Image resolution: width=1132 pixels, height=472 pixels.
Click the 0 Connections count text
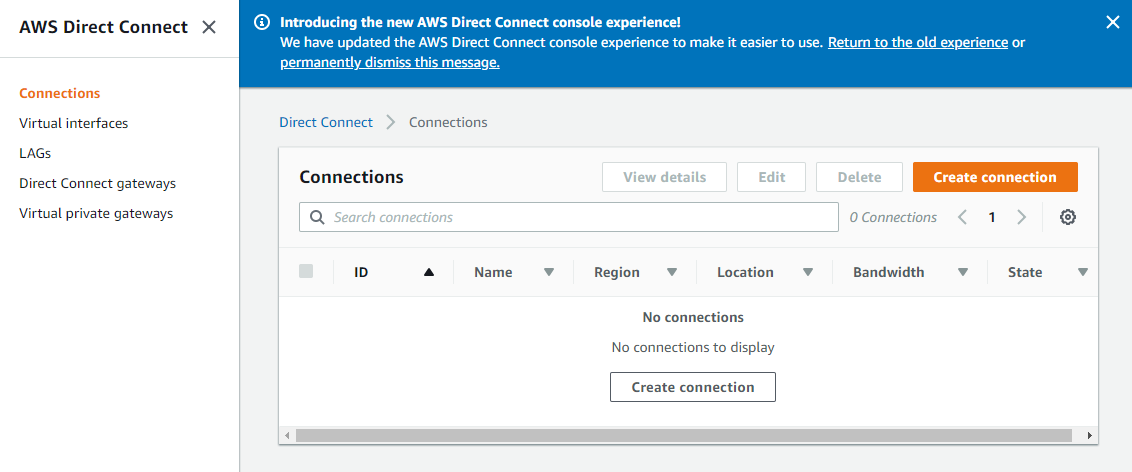coord(893,217)
